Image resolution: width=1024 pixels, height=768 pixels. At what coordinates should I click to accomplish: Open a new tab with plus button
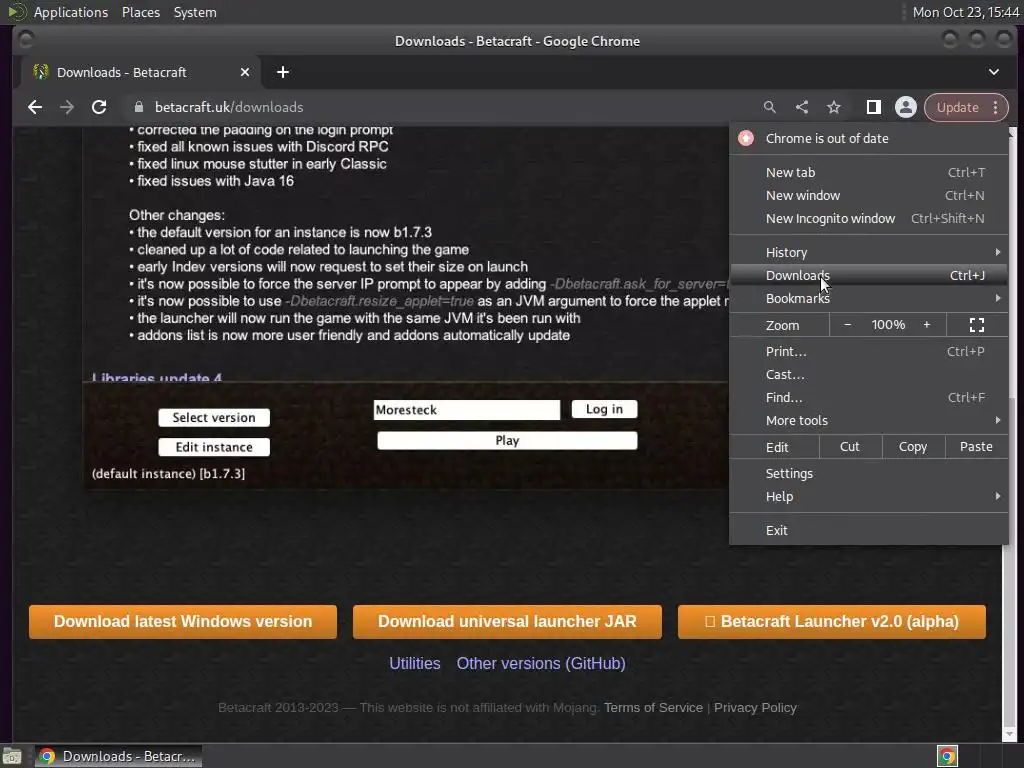[283, 72]
